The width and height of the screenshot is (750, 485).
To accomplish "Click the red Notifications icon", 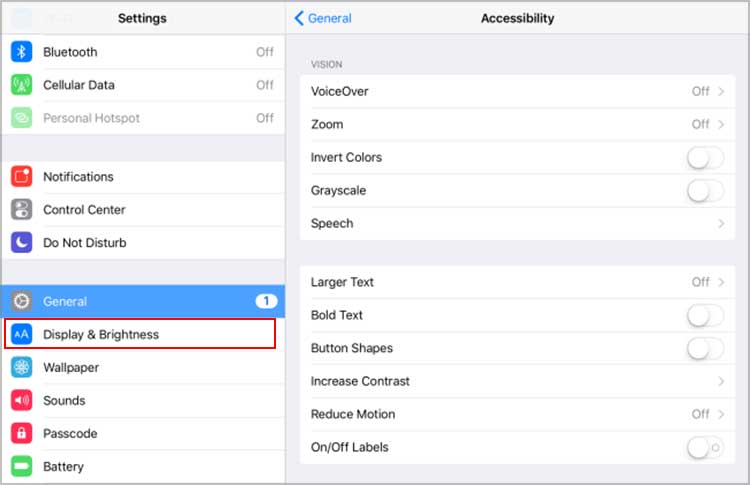I will 22,177.
